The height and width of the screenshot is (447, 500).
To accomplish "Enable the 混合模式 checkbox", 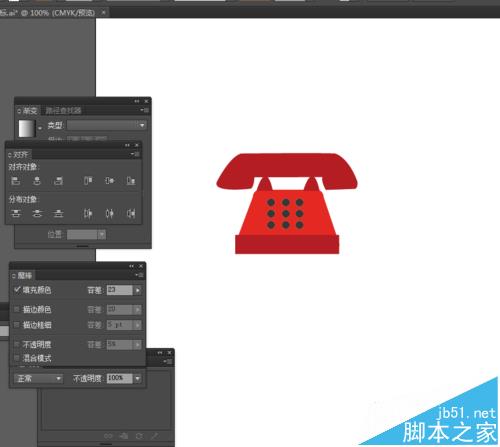I will 16,358.
